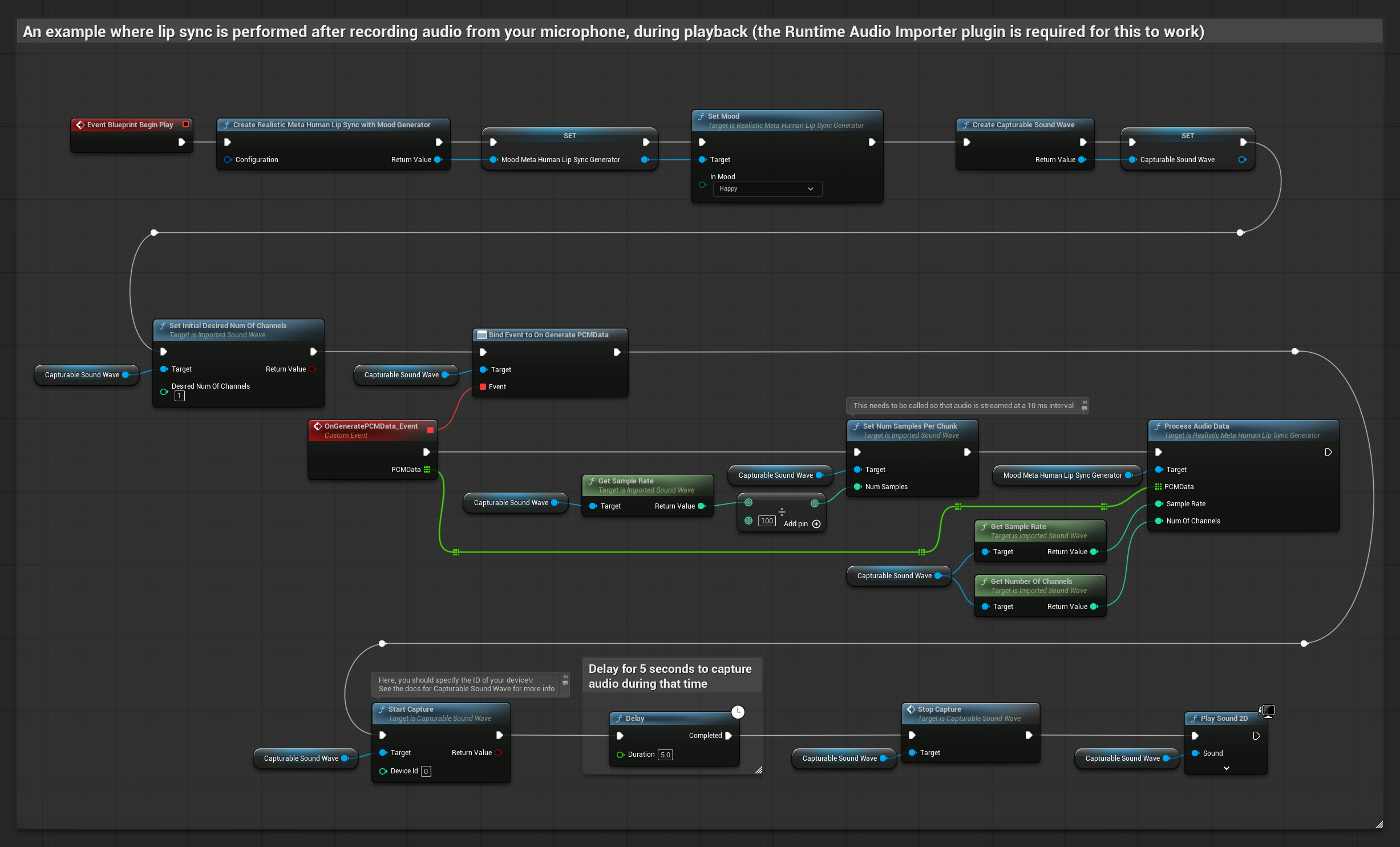Image resolution: width=1400 pixels, height=847 pixels.
Task: Open the In Mood Happy dropdown
Action: tap(767, 189)
